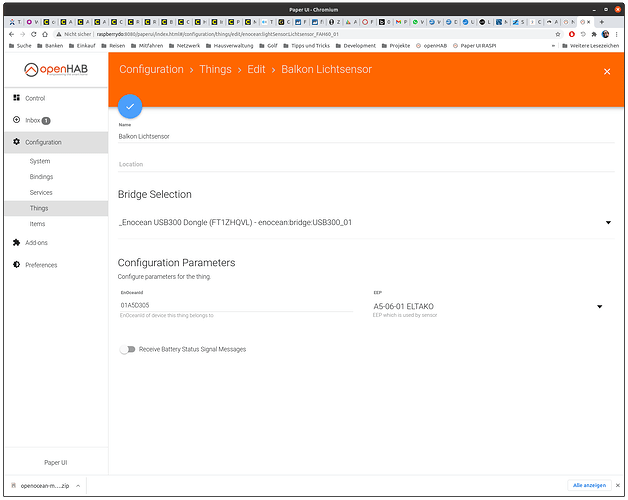Click the Alle anzeigen button

(589, 485)
